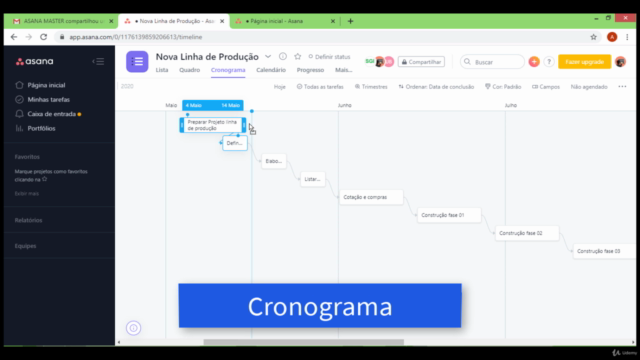Expand project title dropdown arrow
The height and width of the screenshot is (360, 640).
268,56
